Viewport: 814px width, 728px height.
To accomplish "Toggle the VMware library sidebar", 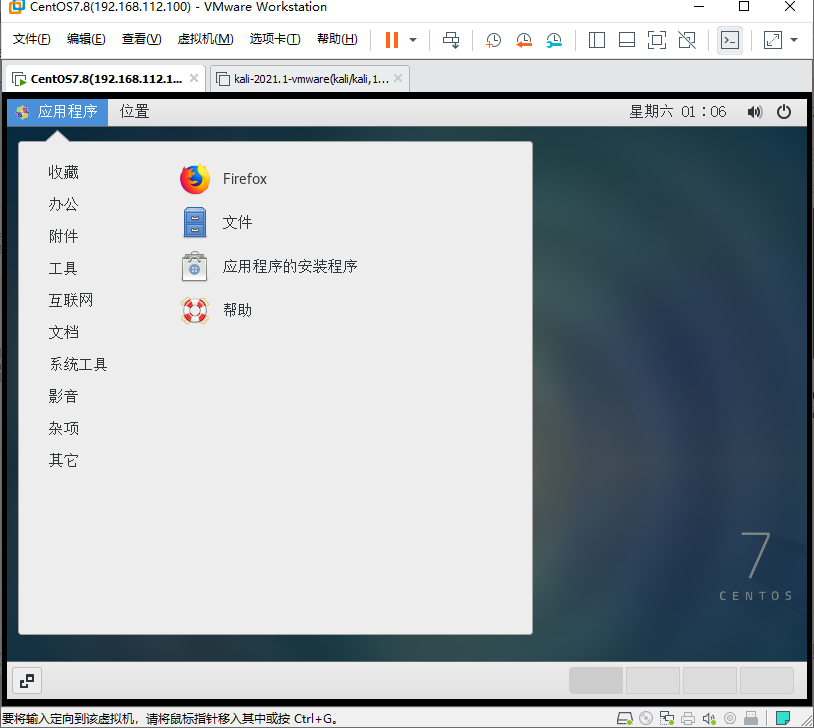I will (x=596, y=40).
